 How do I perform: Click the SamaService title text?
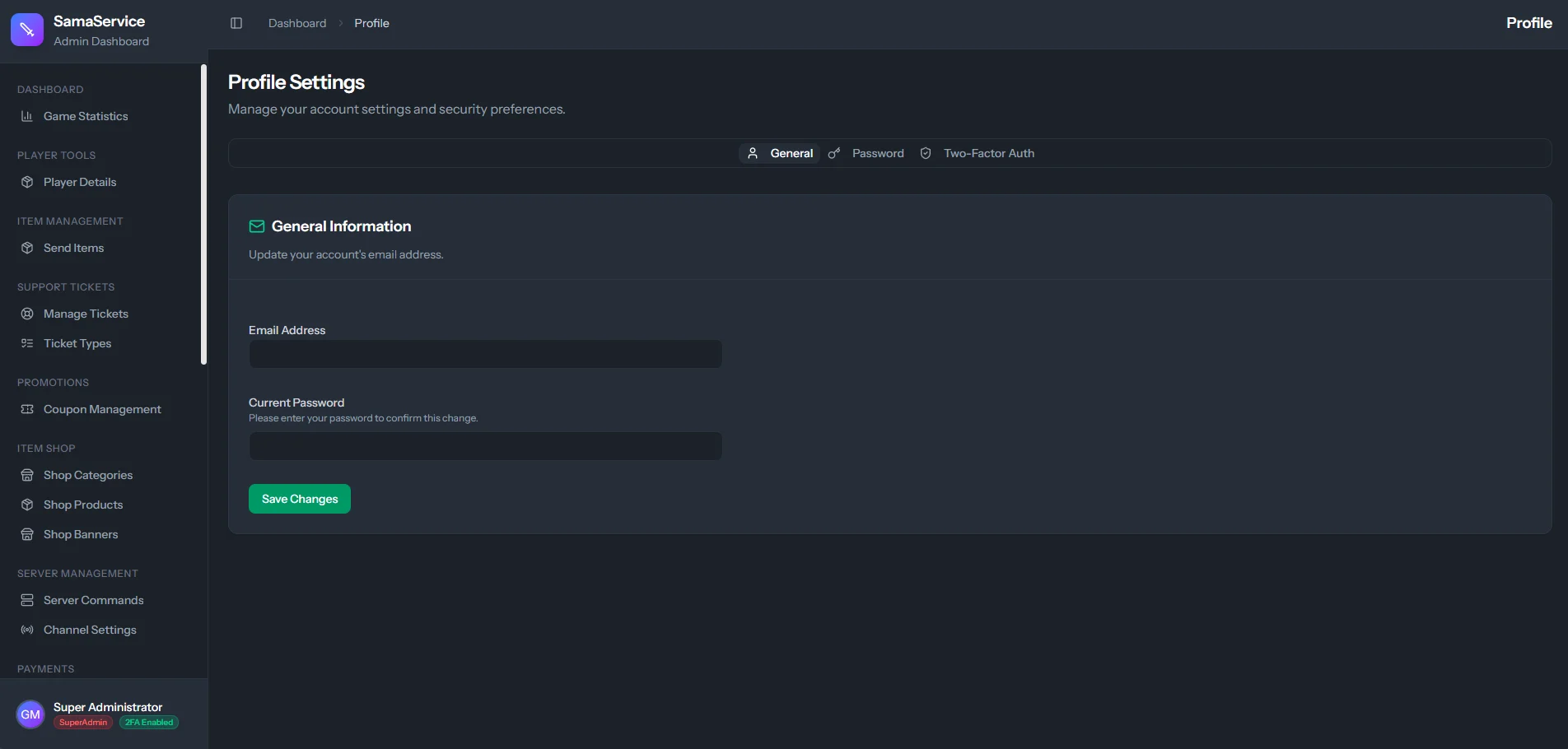[x=99, y=21]
